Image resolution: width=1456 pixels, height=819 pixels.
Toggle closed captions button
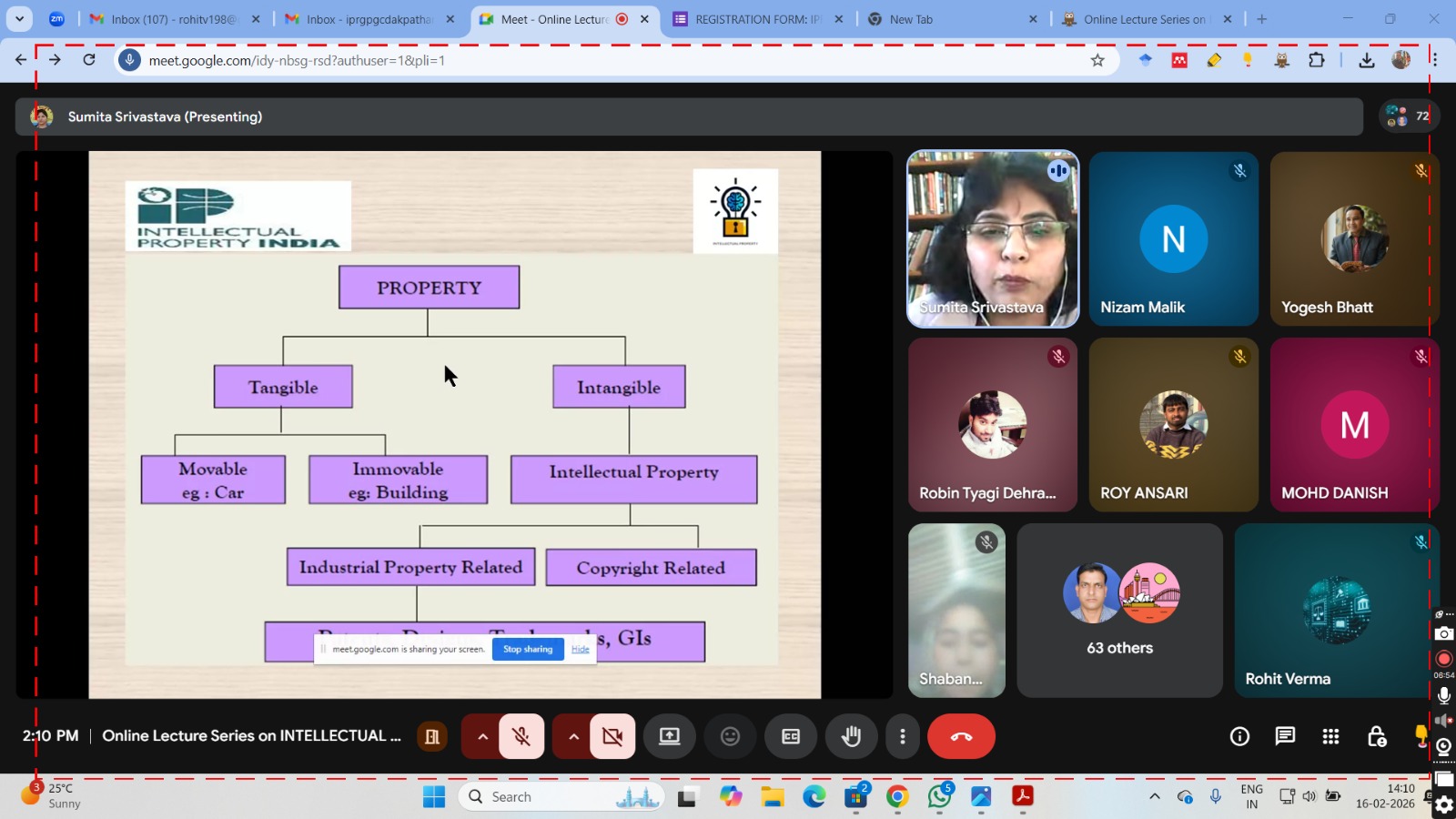point(791,736)
